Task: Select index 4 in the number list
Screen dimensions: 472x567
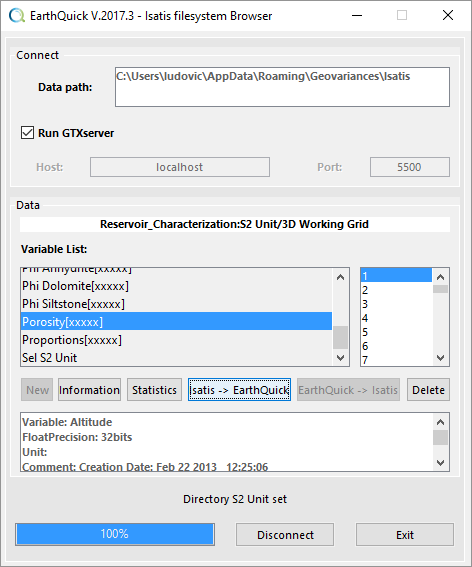Action: point(396,318)
